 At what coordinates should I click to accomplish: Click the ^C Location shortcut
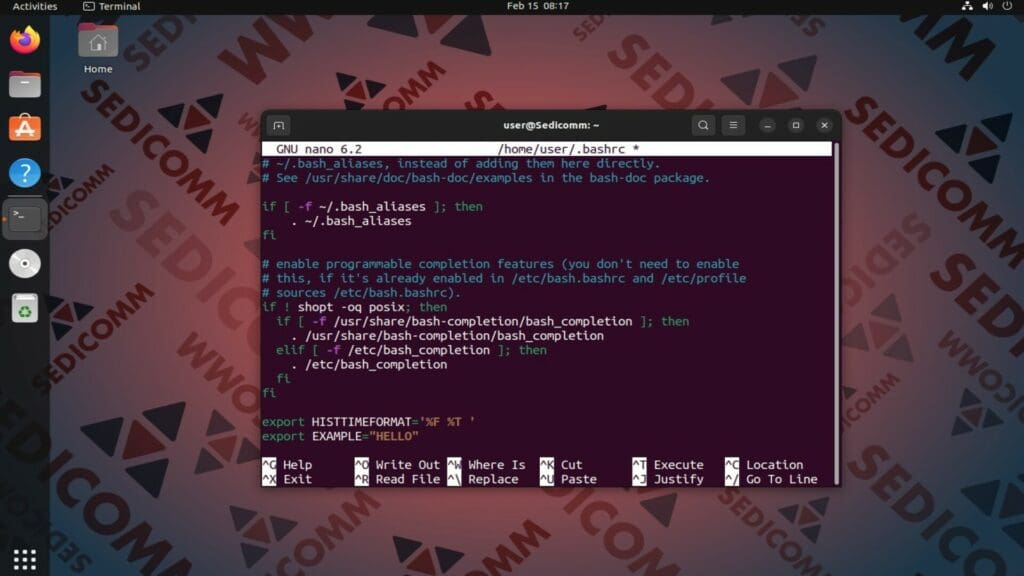(764, 465)
